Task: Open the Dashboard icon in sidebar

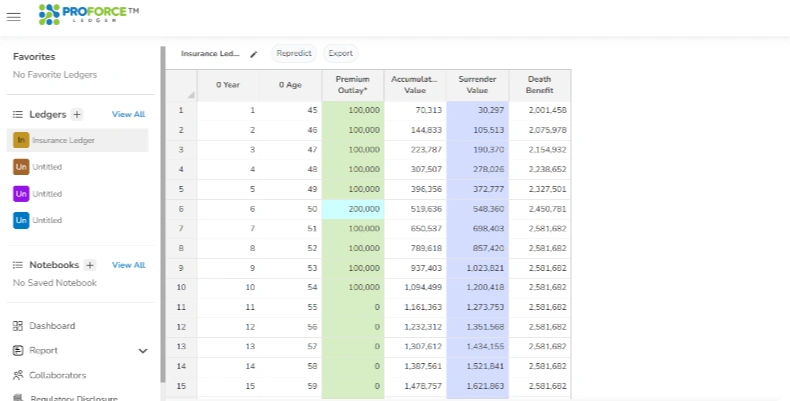Action: 18,326
